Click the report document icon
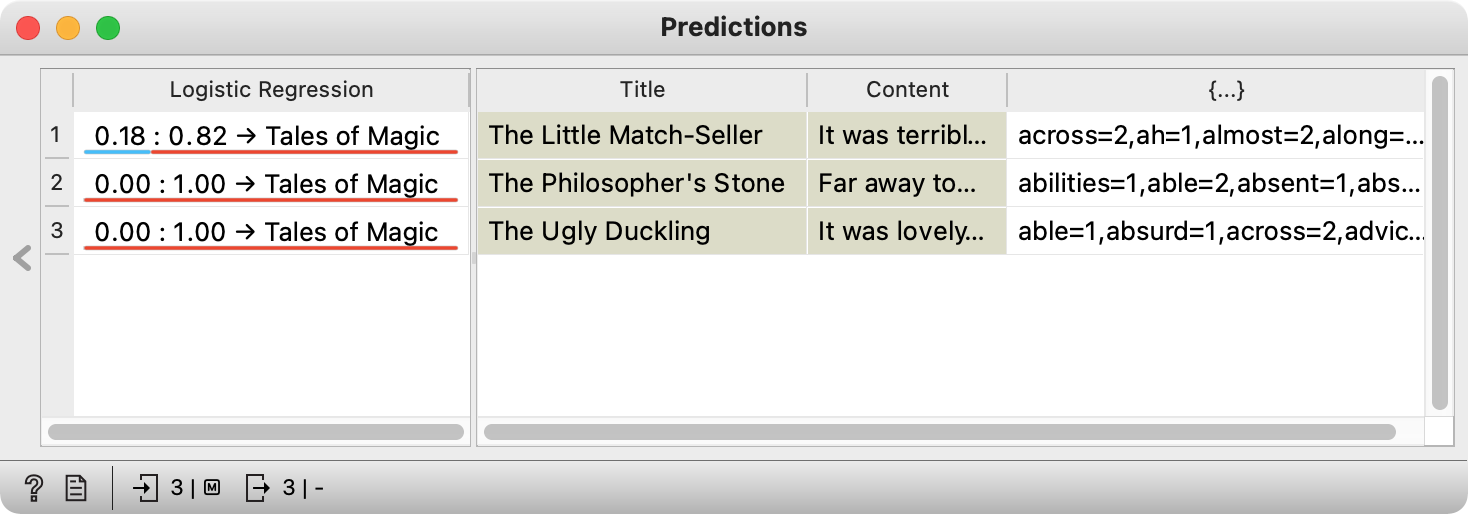This screenshot has height=514, width=1468. (76, 488)
